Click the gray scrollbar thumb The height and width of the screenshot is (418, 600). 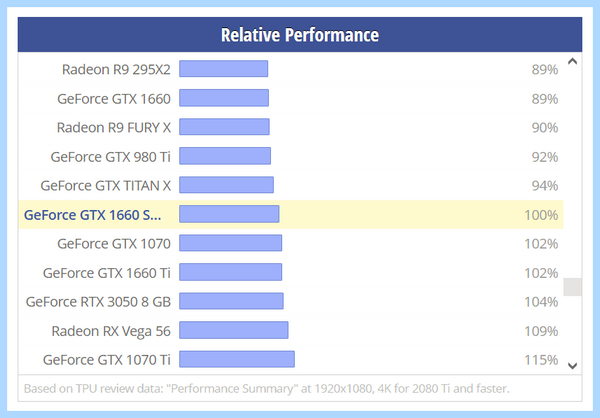(572, 287)
